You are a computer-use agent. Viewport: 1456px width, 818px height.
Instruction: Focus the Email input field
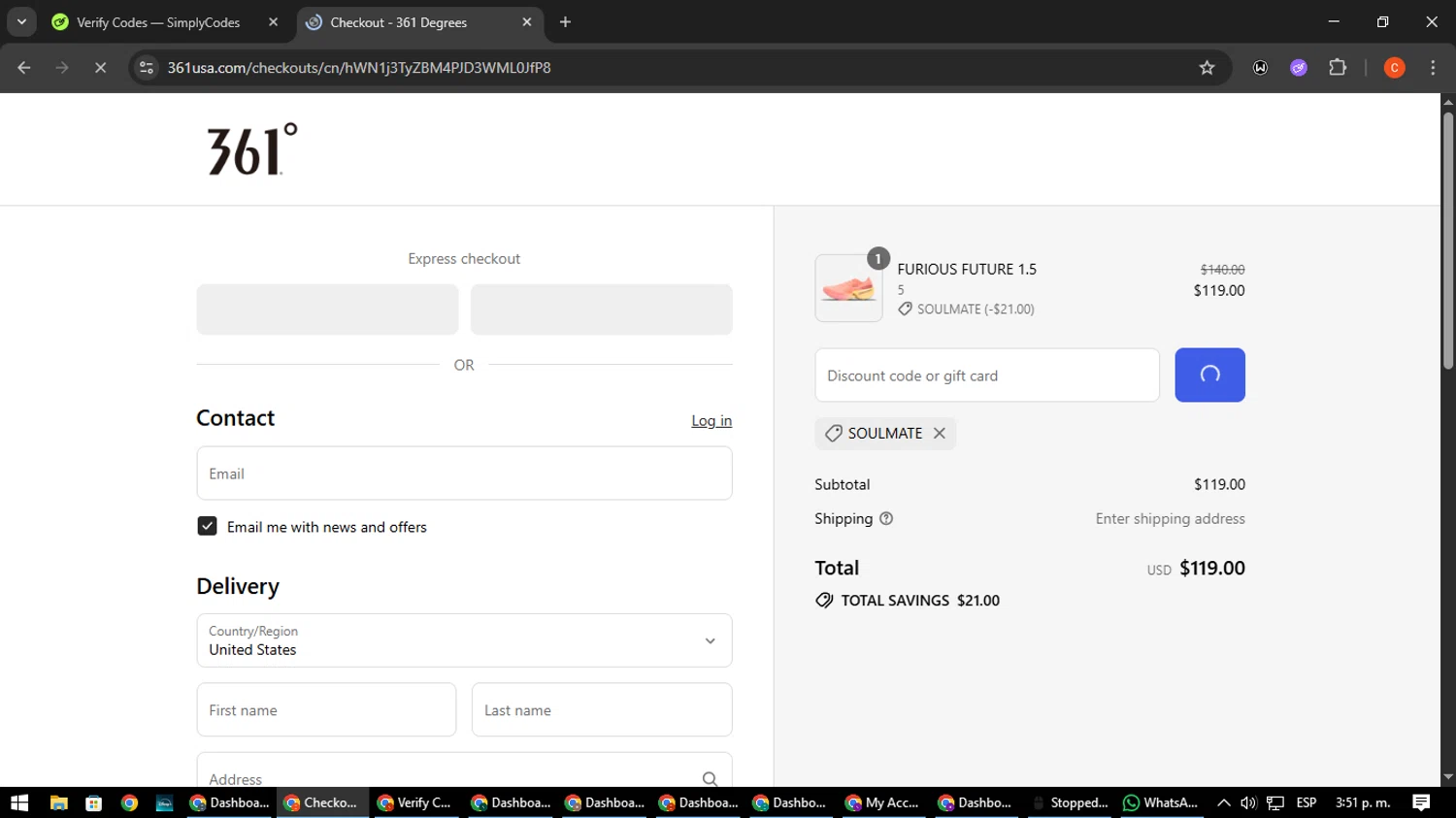(x=464, y=474)
